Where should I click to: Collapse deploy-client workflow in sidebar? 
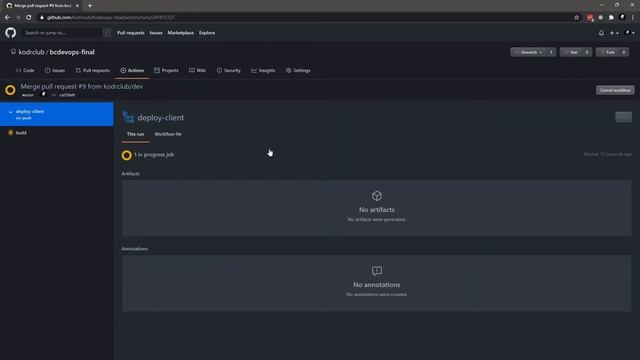pyautogui.click(x=11, y=111)
